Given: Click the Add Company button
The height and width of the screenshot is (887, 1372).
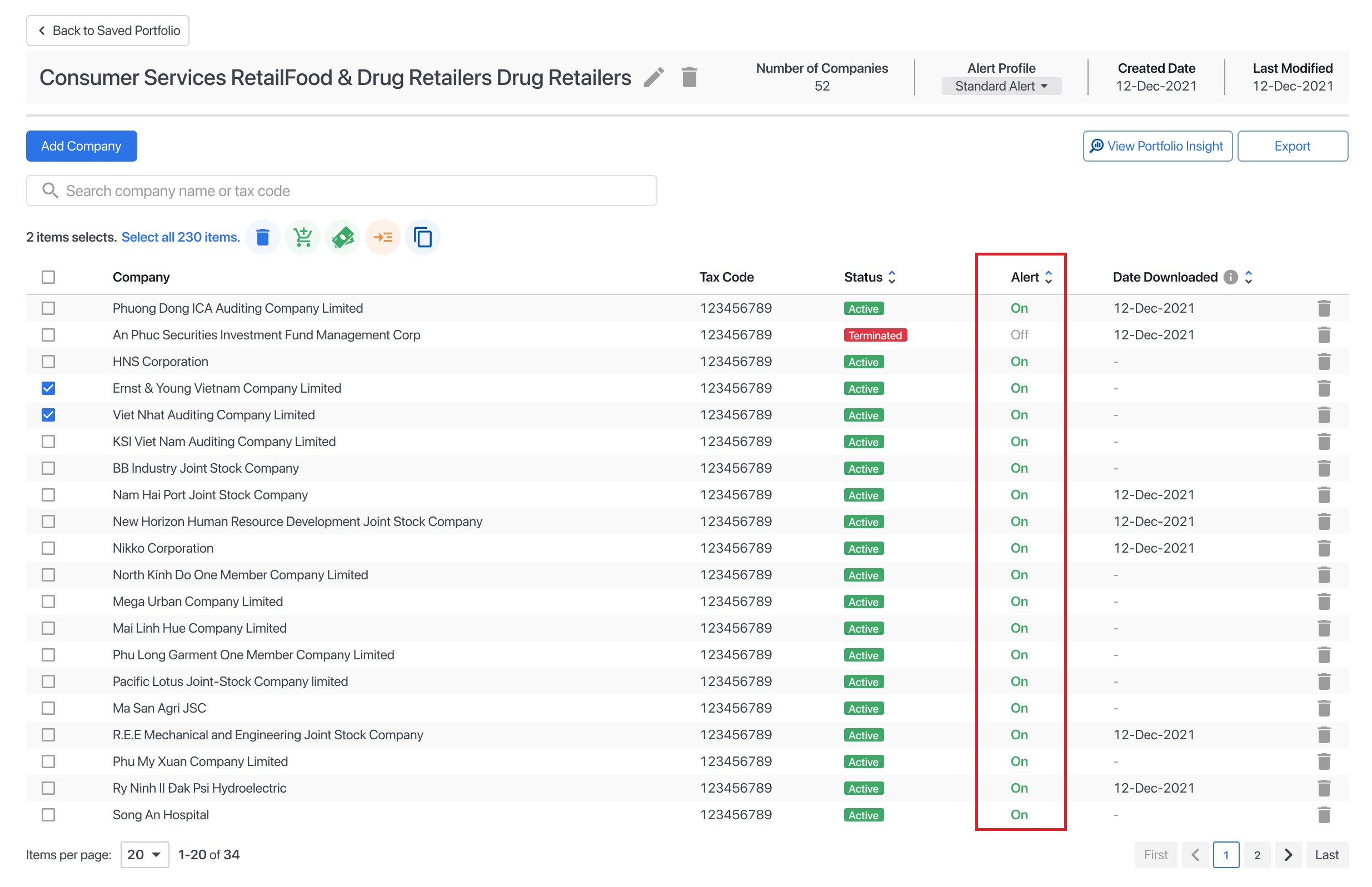Looking at the screenshot, I should [x=81, y=146].
